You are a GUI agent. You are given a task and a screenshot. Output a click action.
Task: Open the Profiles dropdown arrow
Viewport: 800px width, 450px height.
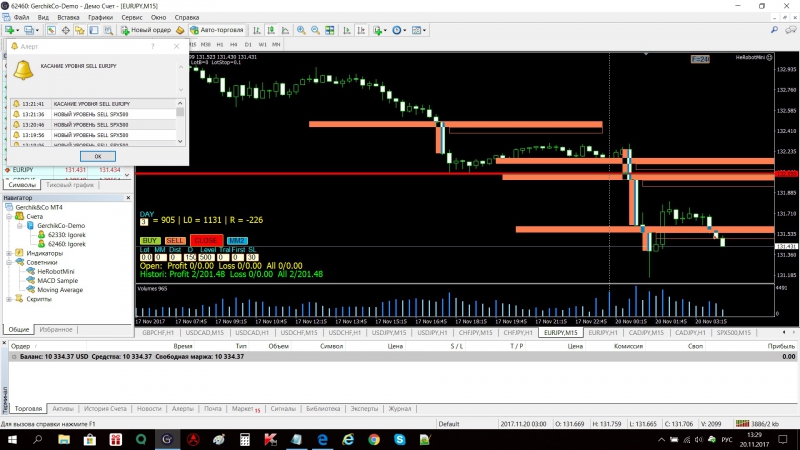click(x=37, y=31)
